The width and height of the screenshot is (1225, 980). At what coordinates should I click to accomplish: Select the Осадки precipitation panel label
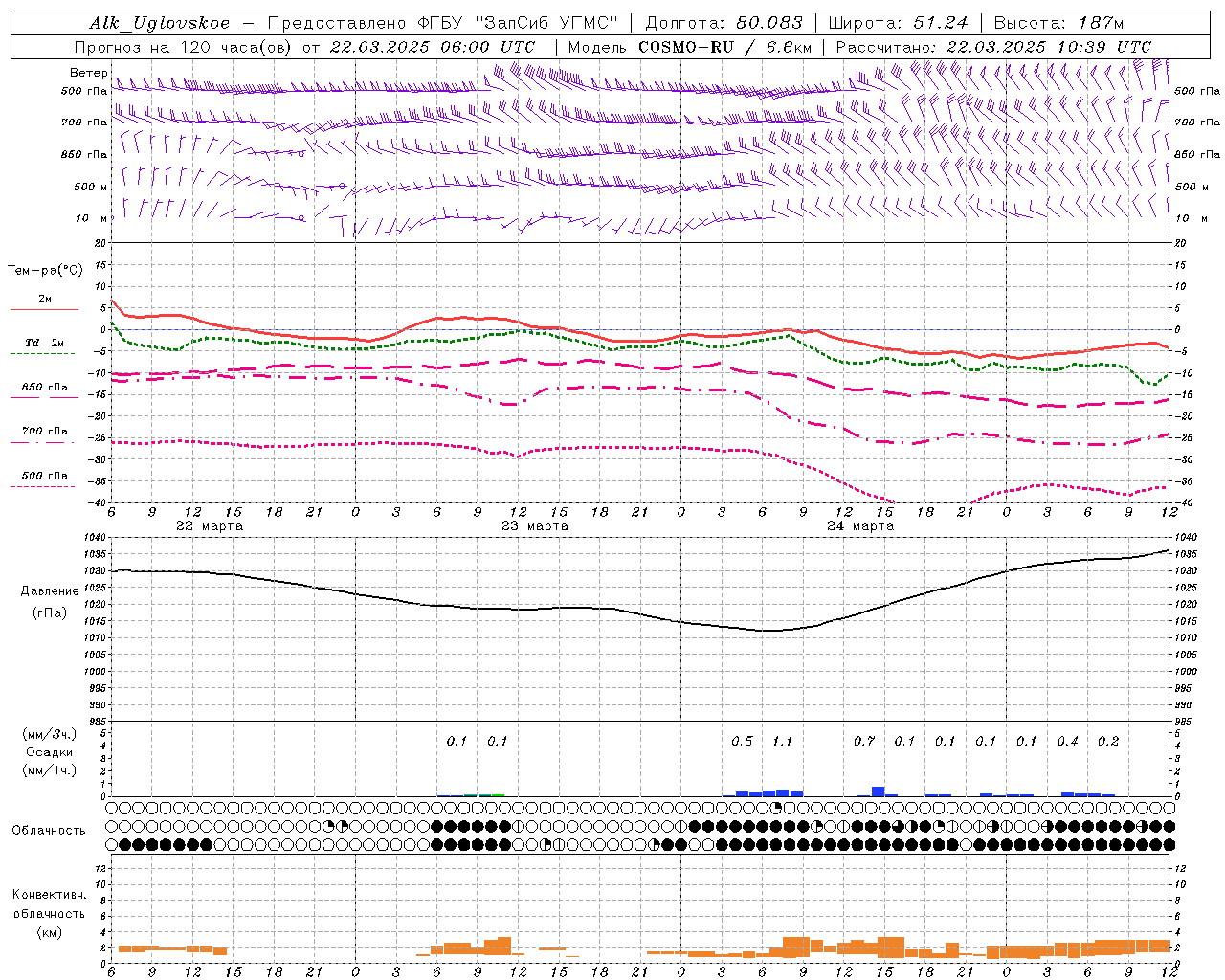coord(51,752)
